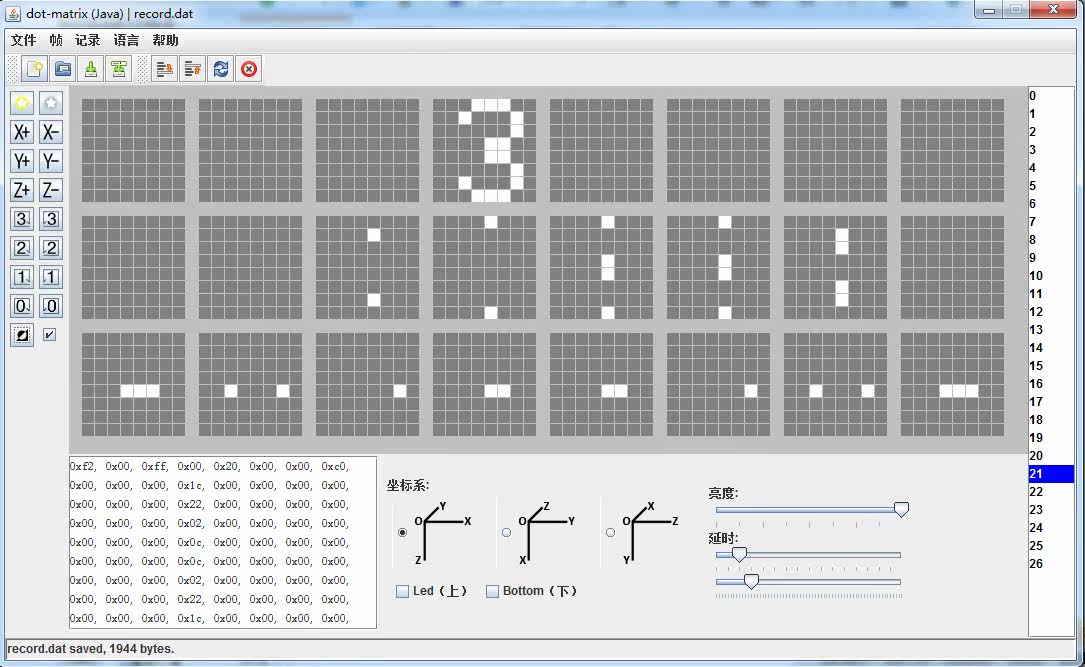Select frame 0 in the frame list
Screen dimensions: 1085x667
pyautogui.click(x=1051, y=95)
